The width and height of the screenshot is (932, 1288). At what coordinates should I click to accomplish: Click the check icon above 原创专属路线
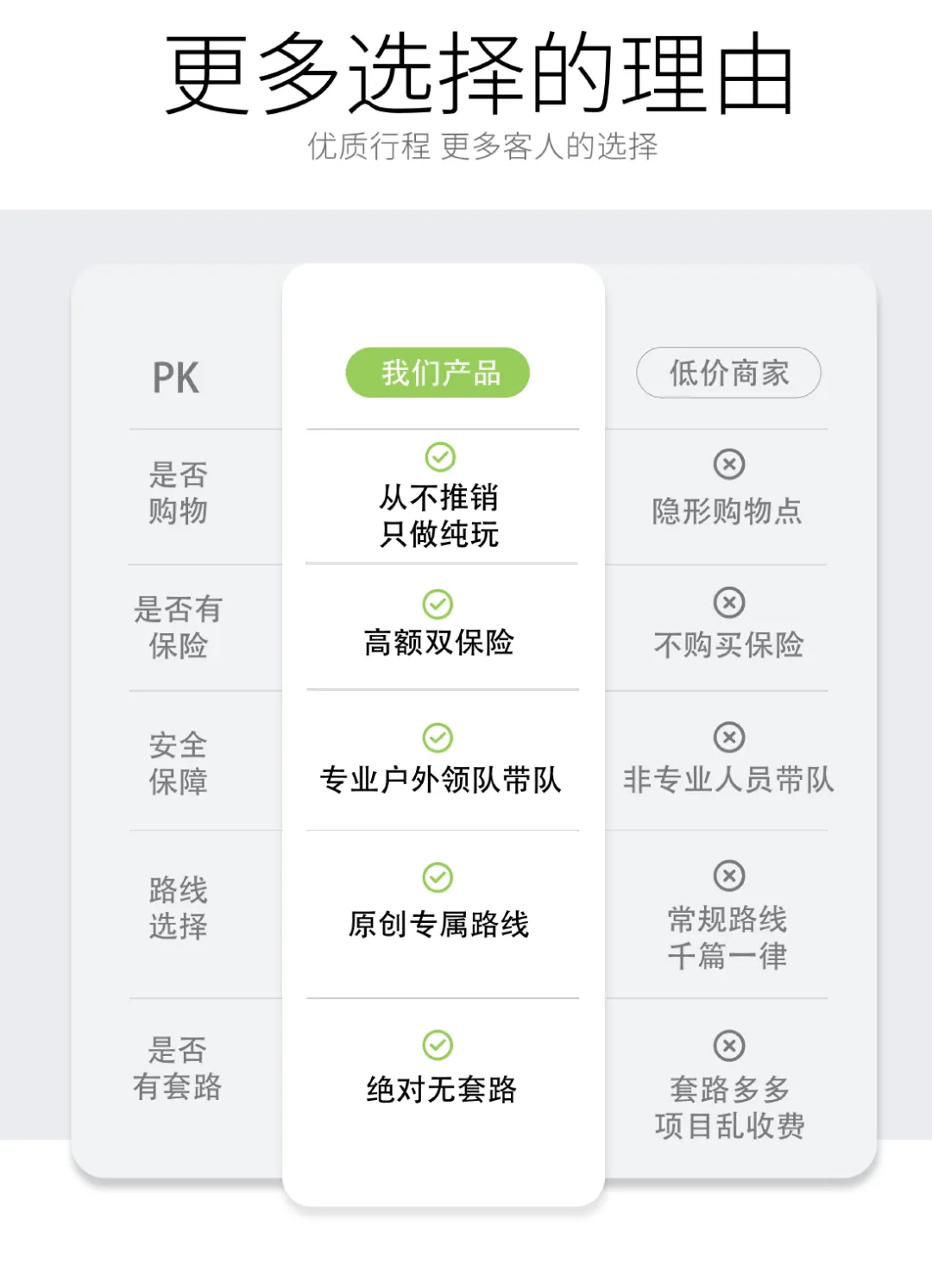[438, 877]
